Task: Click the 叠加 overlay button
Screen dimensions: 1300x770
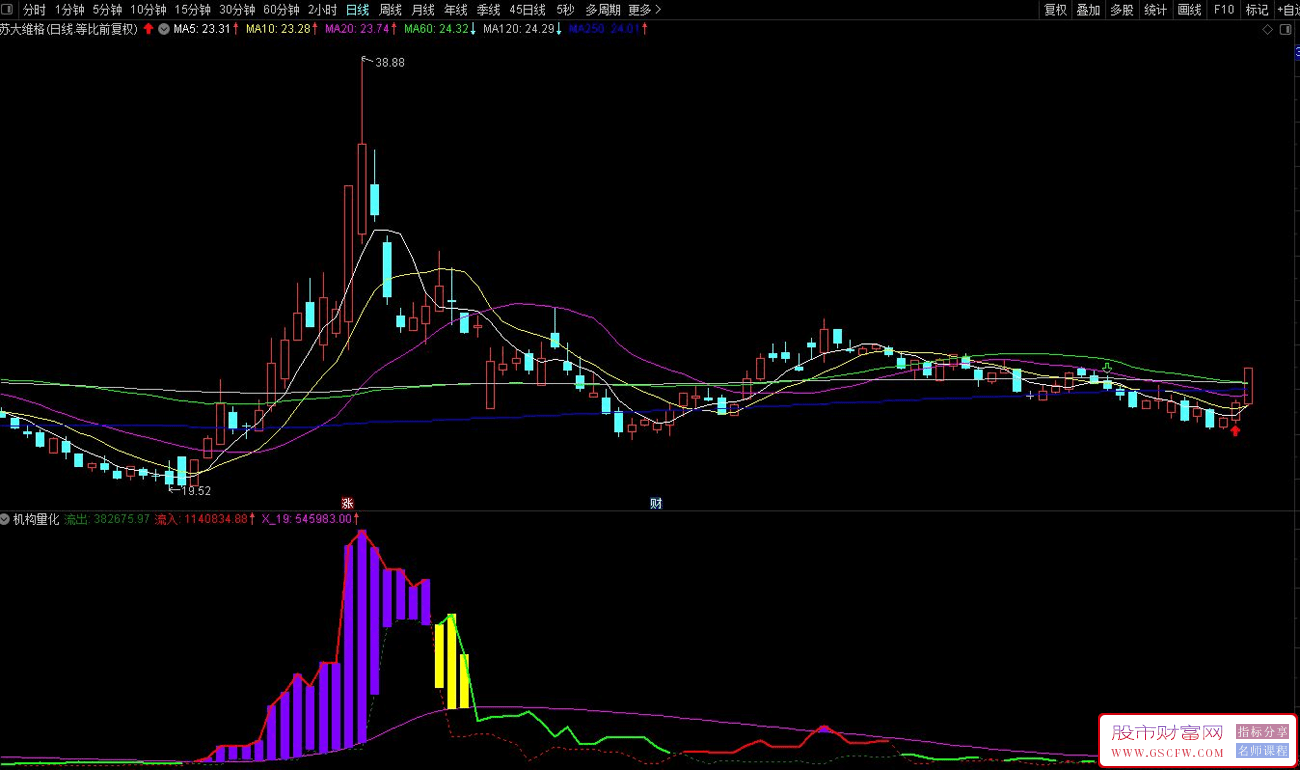Action: point(1088,10)
